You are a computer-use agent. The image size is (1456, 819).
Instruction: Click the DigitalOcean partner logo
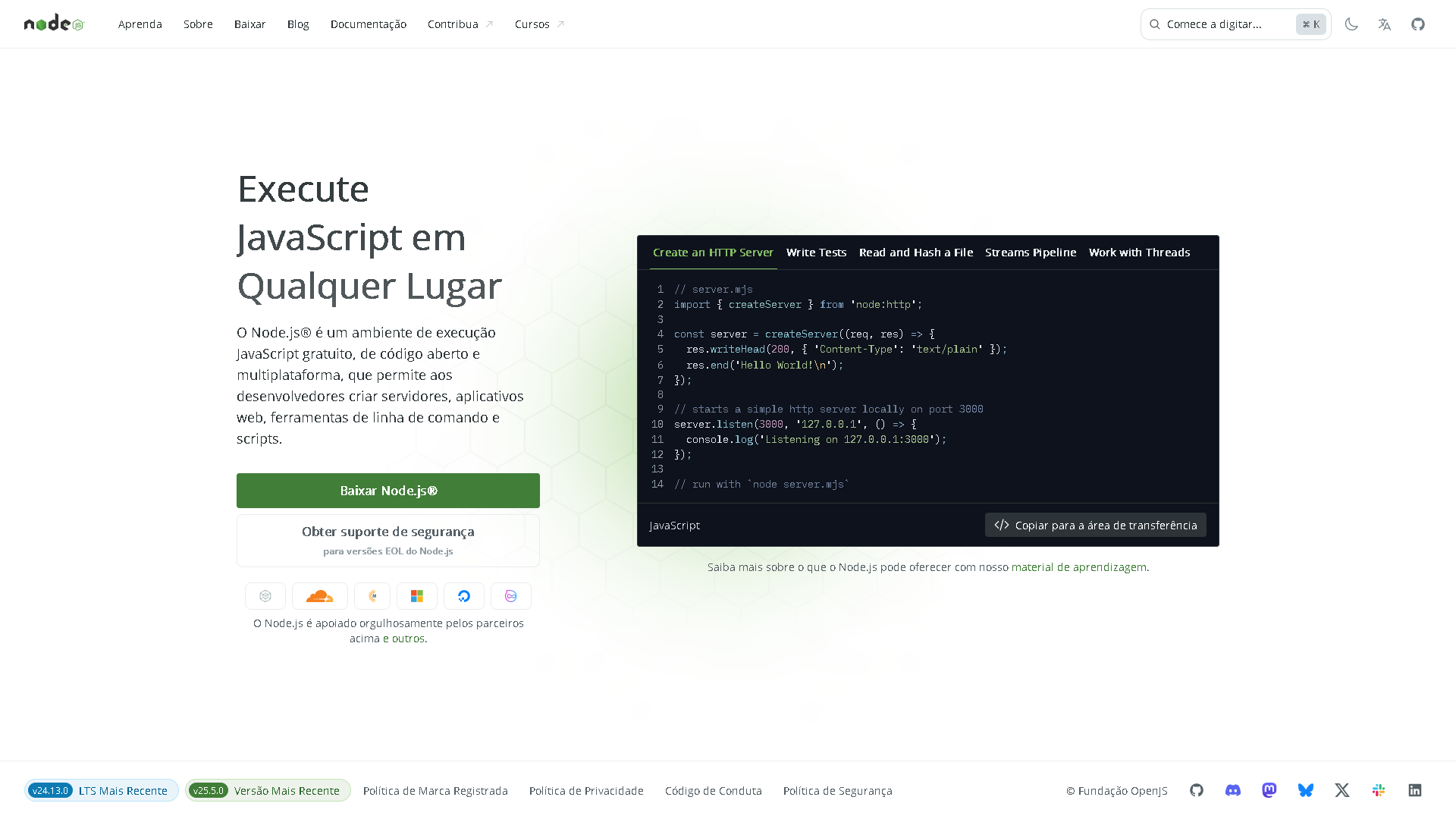click(x=464, y=596)
